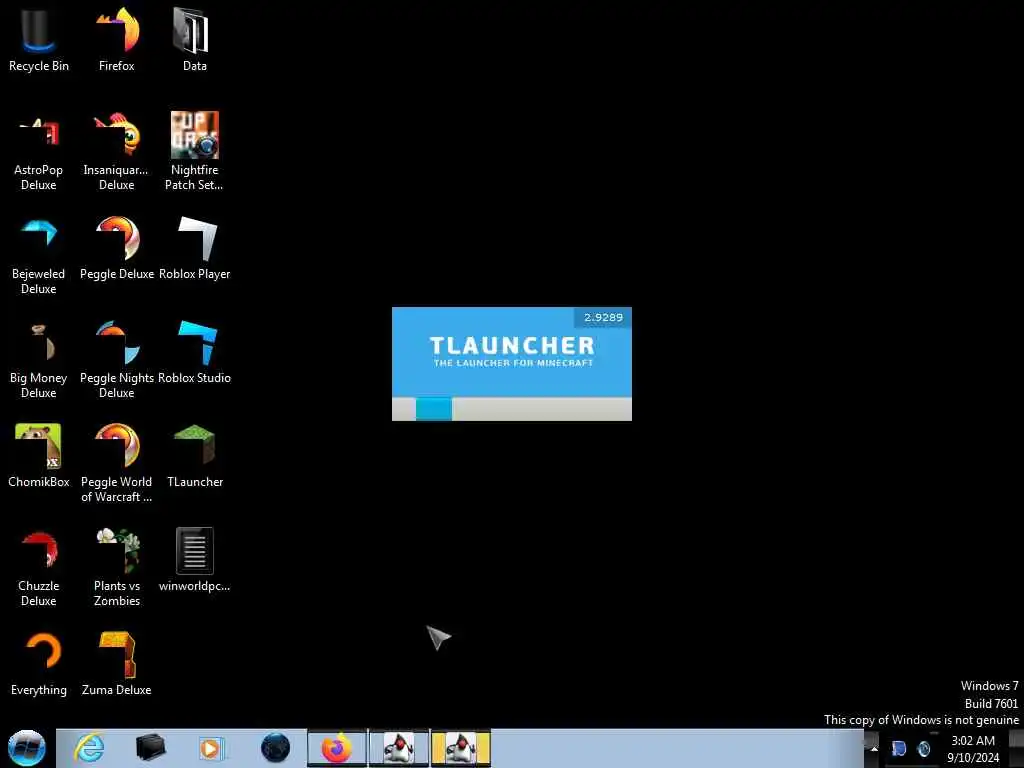
Task: Click the 2.9289 version label
Action: [x=603, y=317]
